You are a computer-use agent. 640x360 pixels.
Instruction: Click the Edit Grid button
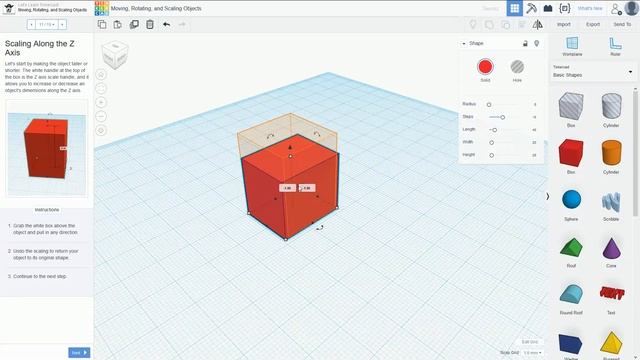click(x=530, y=342)
